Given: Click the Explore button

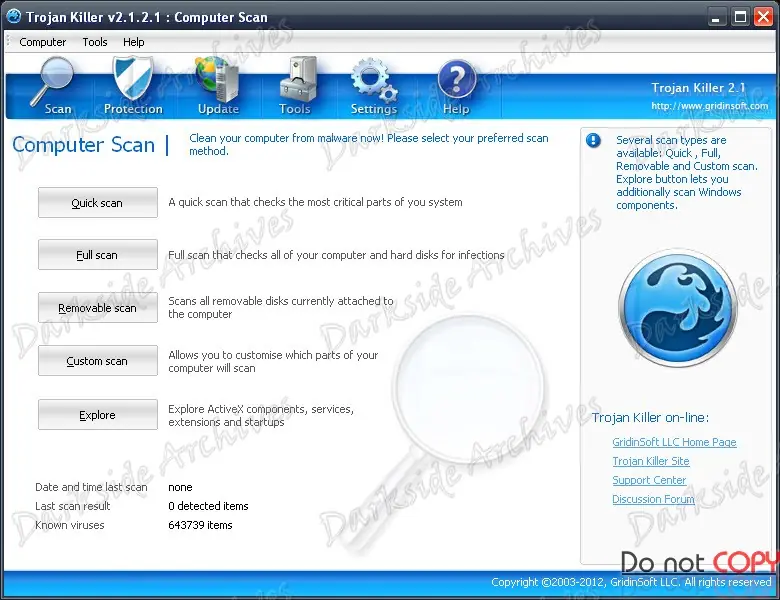Looking at the screenshot, I should click(x=98, y=414).
